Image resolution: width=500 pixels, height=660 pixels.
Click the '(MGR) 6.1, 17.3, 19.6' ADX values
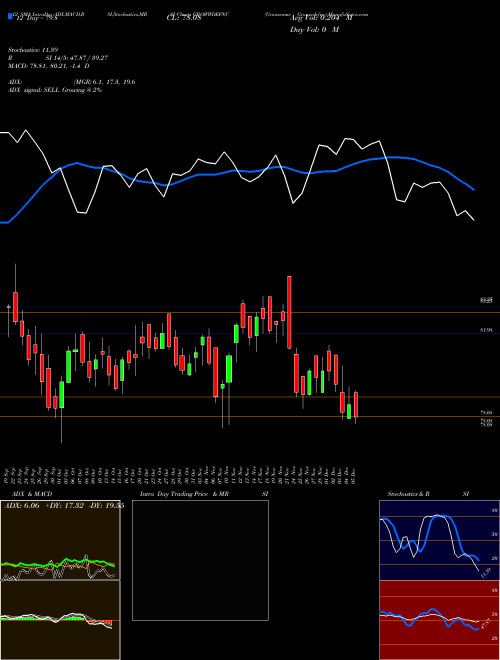click(104, 82)
